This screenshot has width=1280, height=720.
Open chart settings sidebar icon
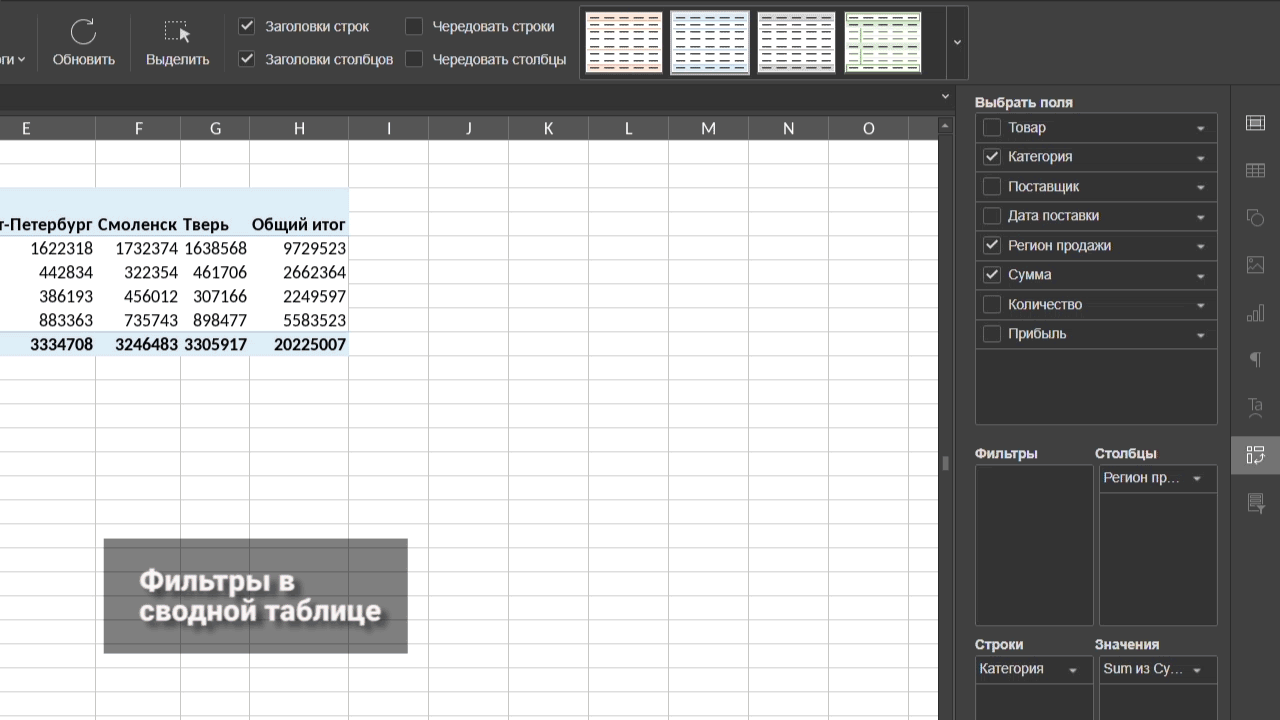[1255, 313]
